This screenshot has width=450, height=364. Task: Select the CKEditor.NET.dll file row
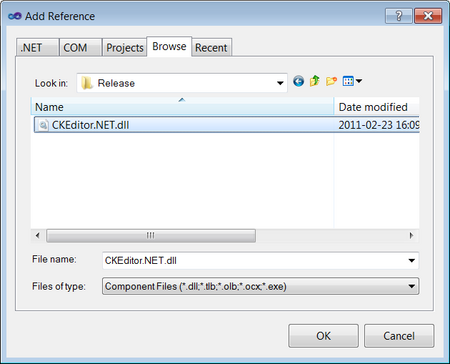pyautogui.click(x=227, y=125)
